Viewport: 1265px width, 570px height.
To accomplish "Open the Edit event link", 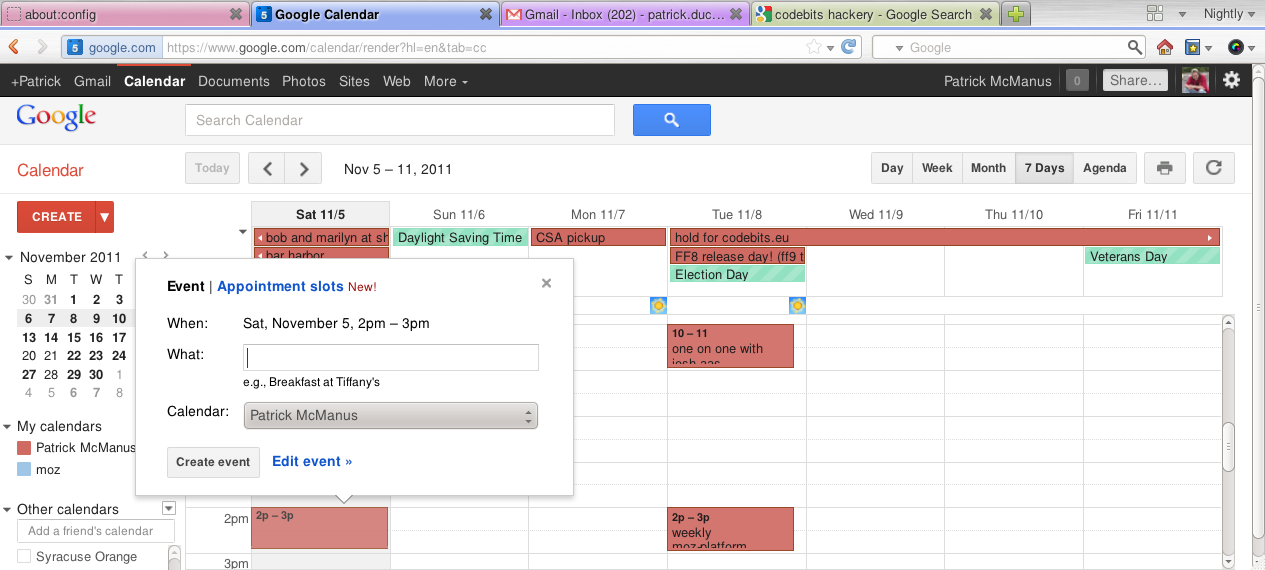I will (x=312, y=461).
